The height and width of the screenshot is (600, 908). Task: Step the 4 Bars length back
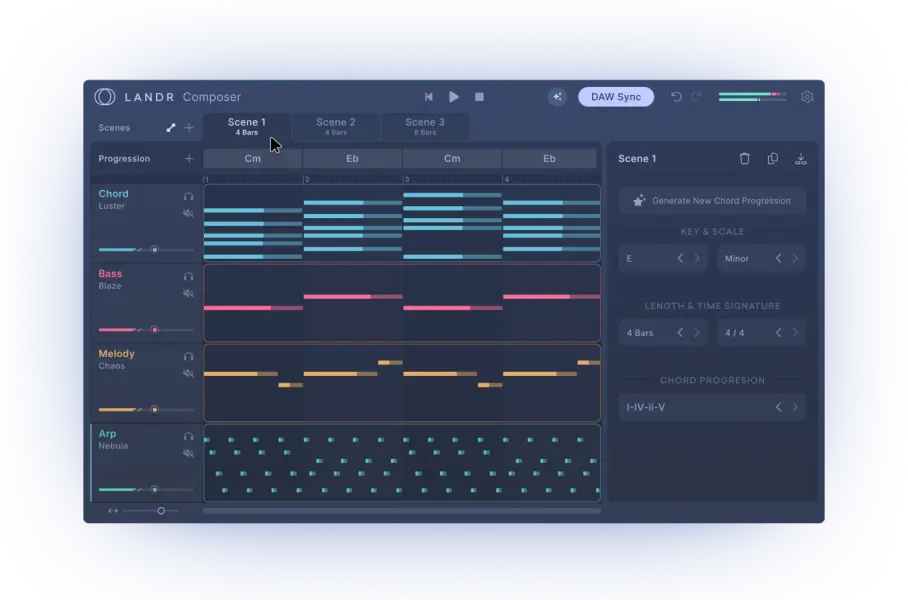[x=680, y=333]
